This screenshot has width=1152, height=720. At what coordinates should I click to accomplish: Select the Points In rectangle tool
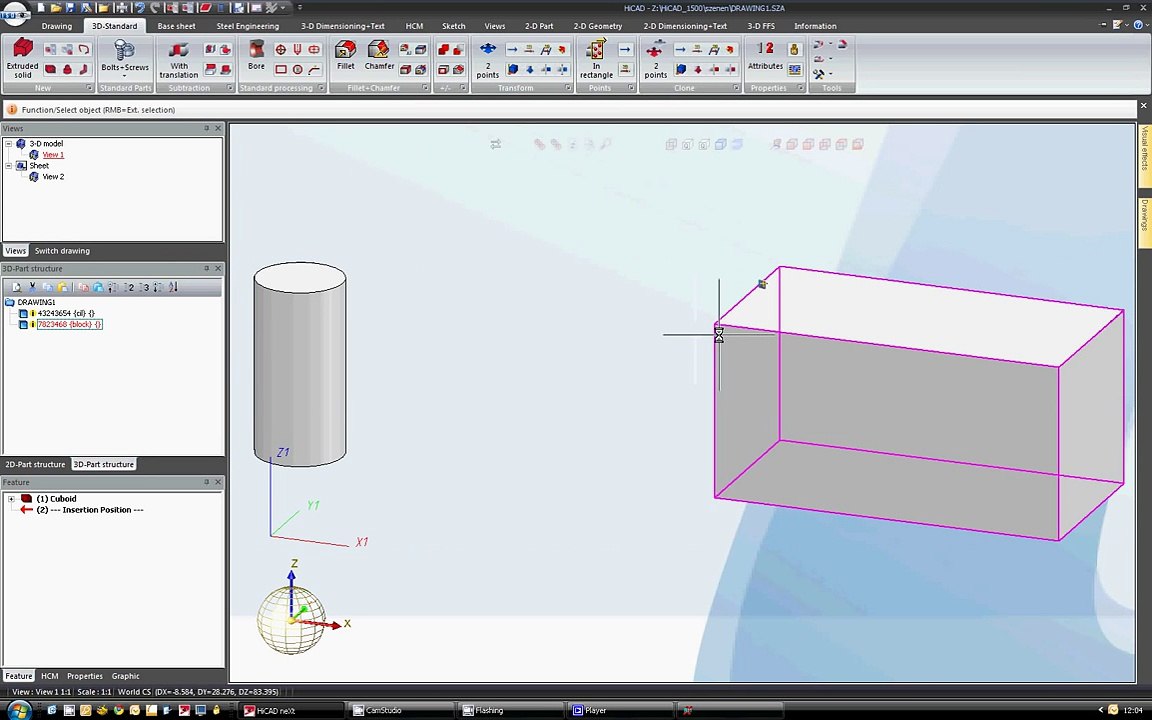tap(596, 59)
